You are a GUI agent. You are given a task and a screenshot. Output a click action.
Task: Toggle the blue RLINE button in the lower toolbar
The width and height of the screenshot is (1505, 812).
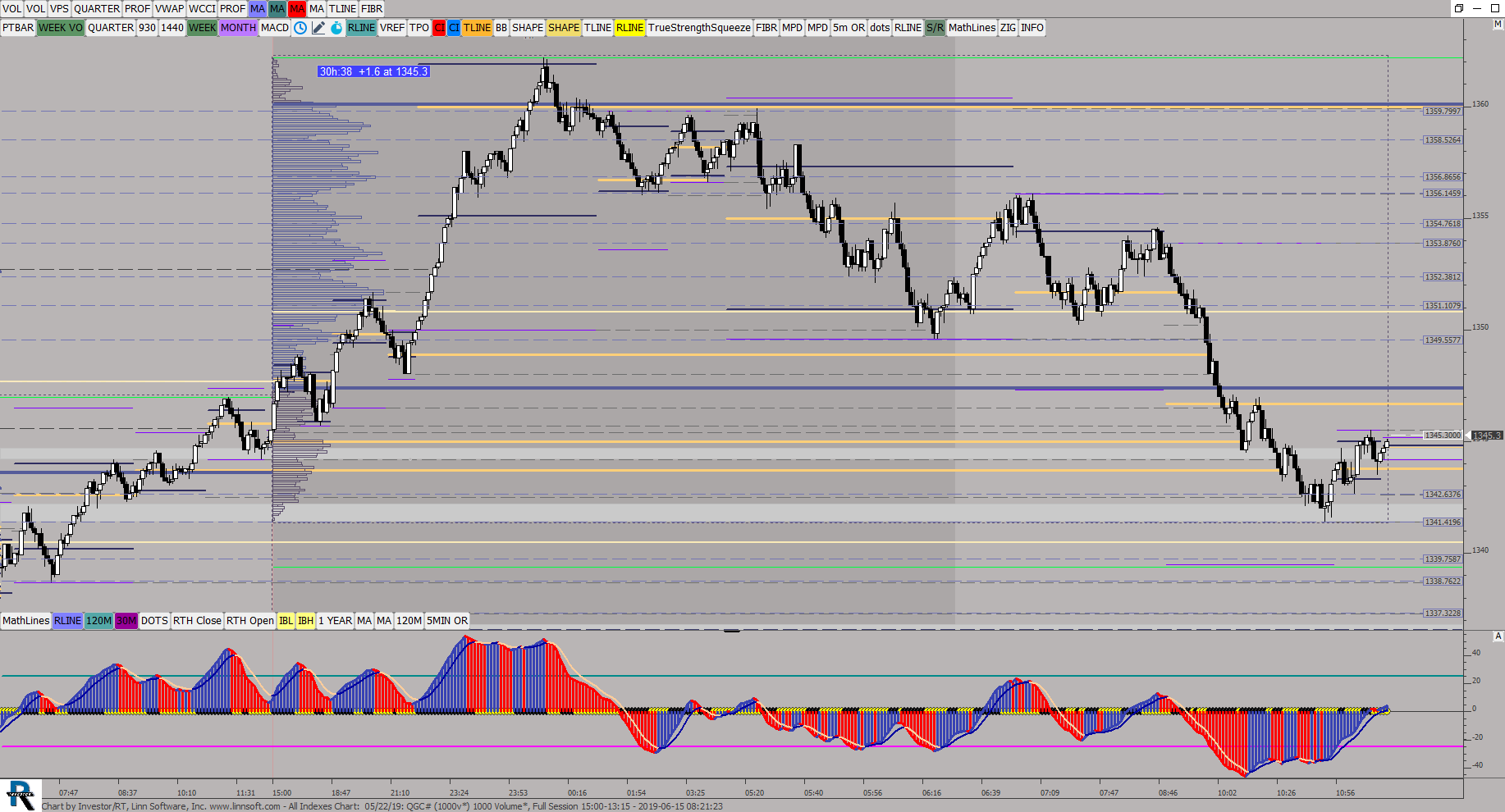click(67, 621)
